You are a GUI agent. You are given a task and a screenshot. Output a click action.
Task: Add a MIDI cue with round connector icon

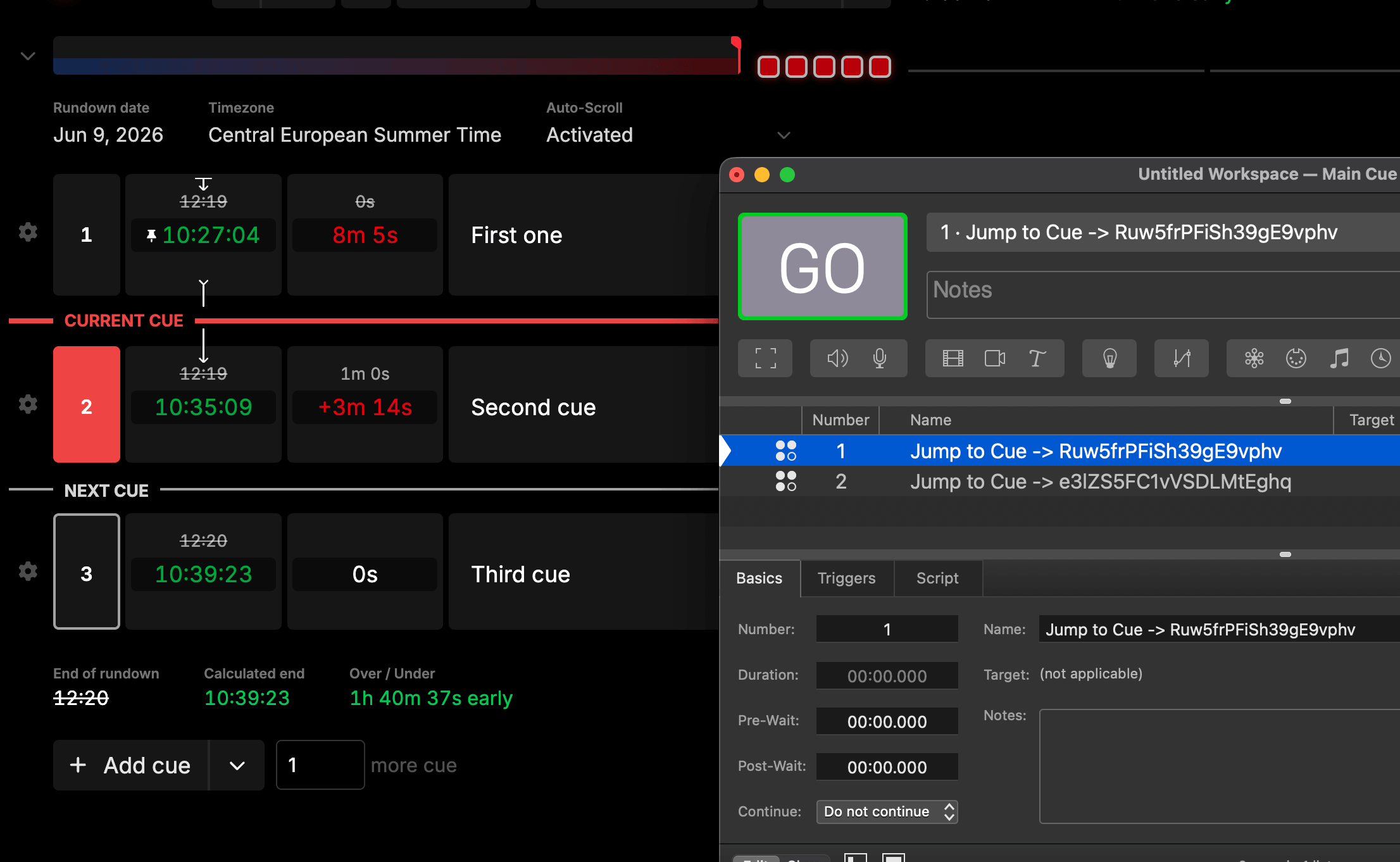click(x=1296, y=358)
